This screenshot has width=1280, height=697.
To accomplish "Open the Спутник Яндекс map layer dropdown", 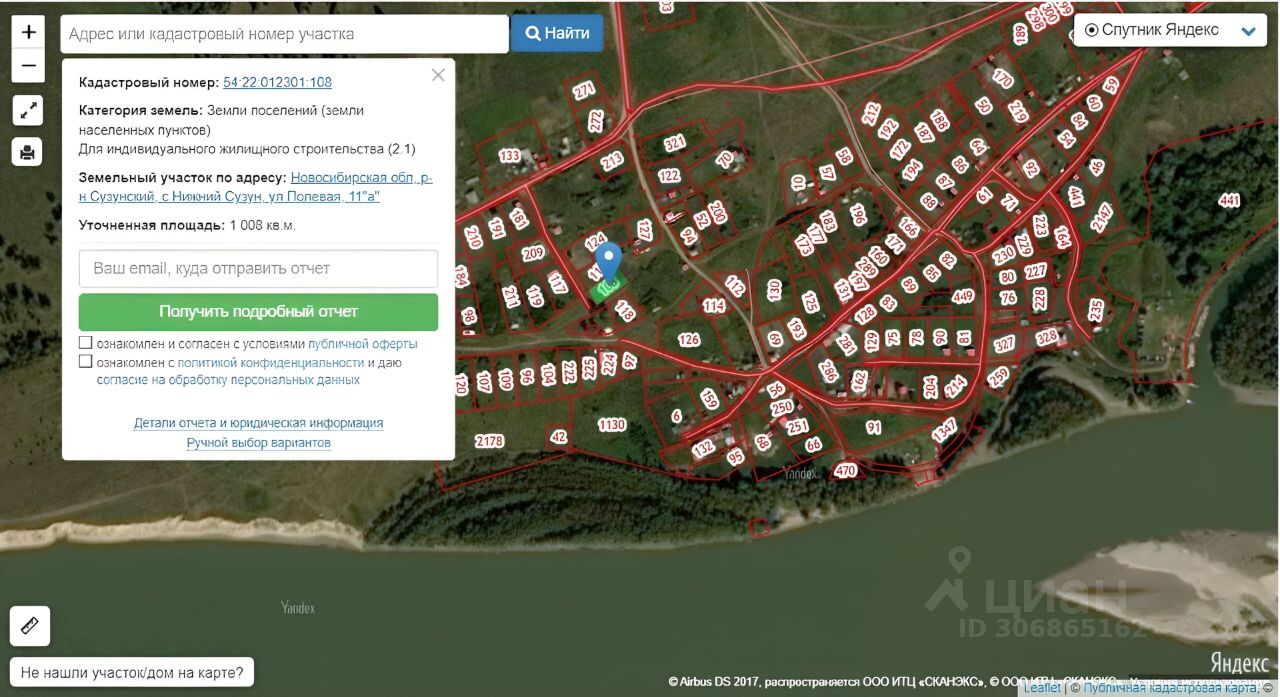I will click(1170, 30).
